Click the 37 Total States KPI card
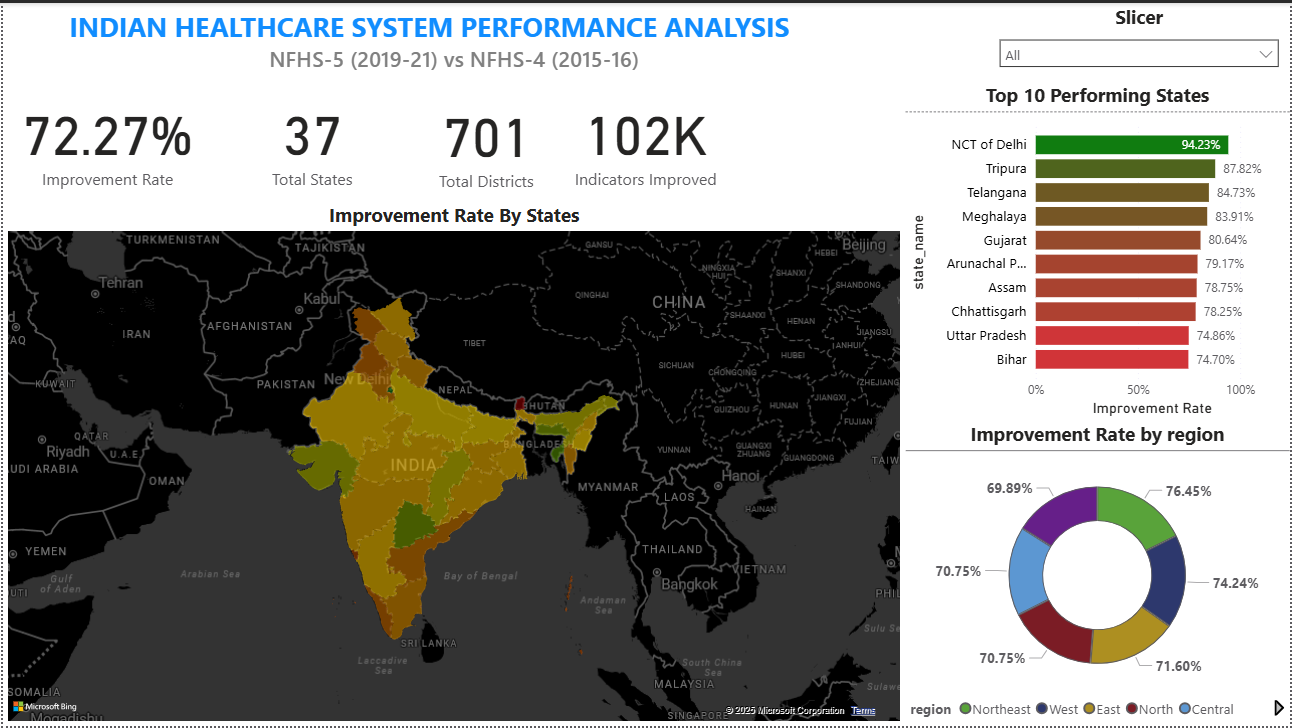The width and height of the screenshot is (1292, 728). (x=312, y=150)
